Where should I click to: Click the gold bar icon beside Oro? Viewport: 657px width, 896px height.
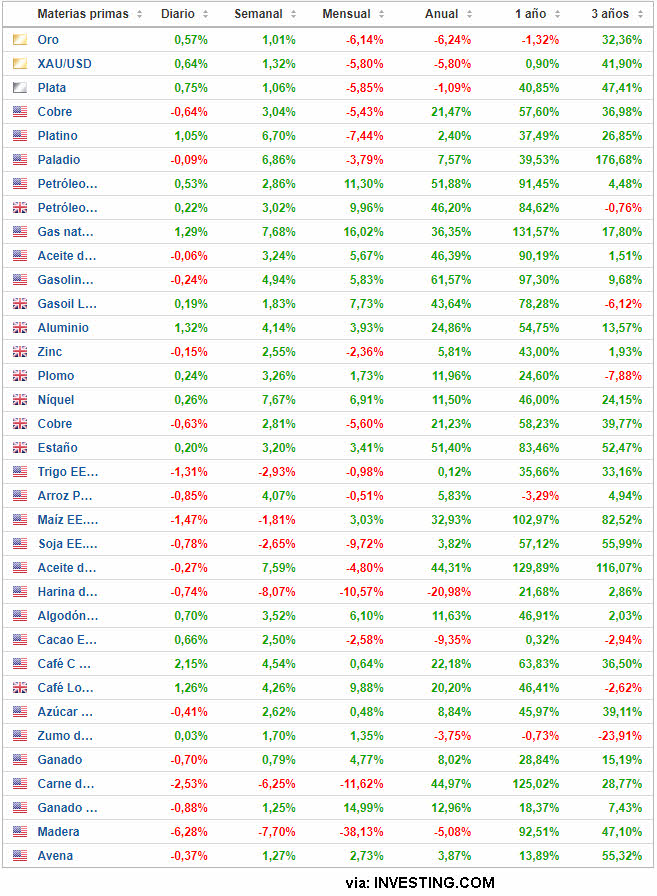click(x=20, y=40)
